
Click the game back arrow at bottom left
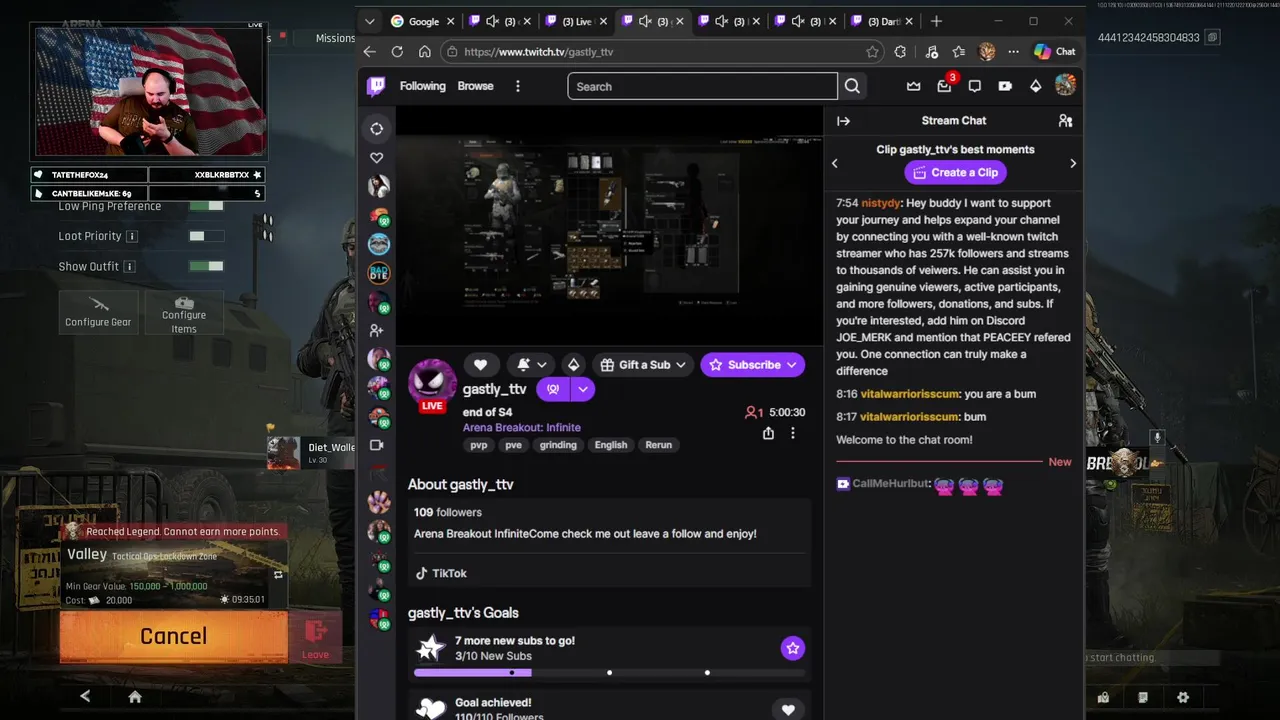pos(85,696)
